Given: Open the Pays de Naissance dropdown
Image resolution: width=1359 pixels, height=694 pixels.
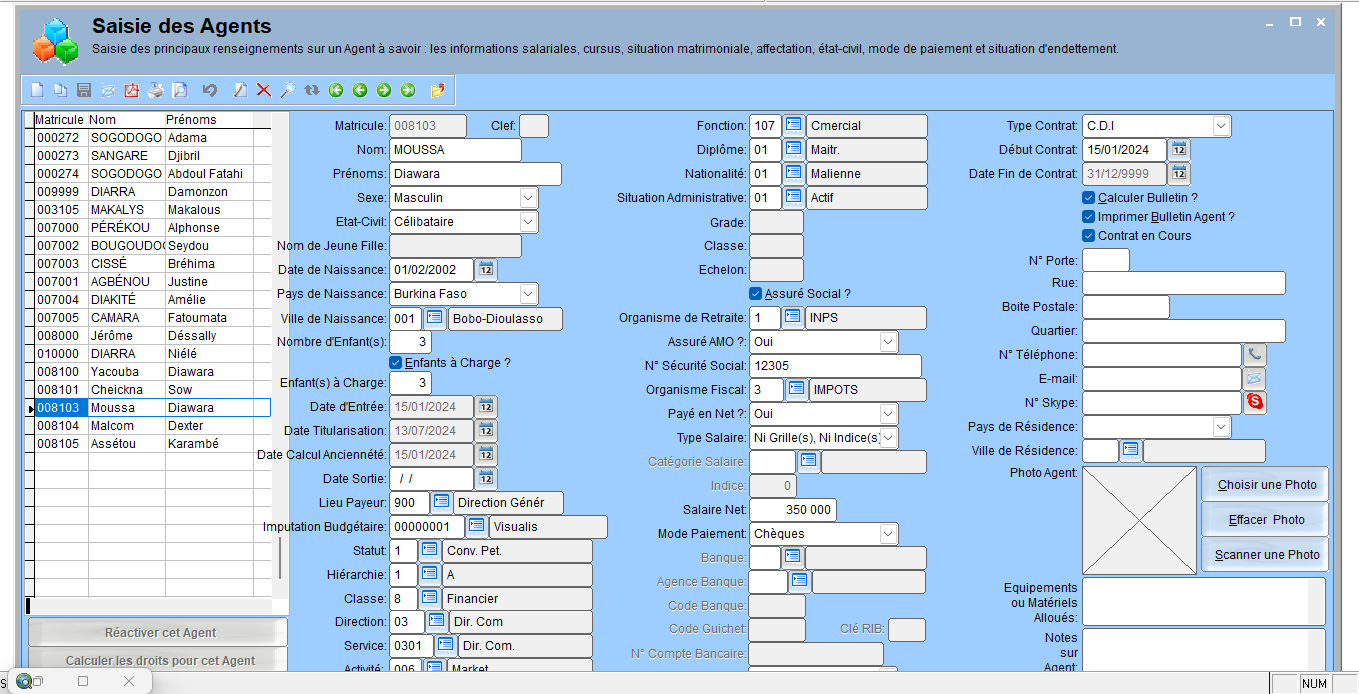Looking at the screenshot, I should (x=528, y=294).
